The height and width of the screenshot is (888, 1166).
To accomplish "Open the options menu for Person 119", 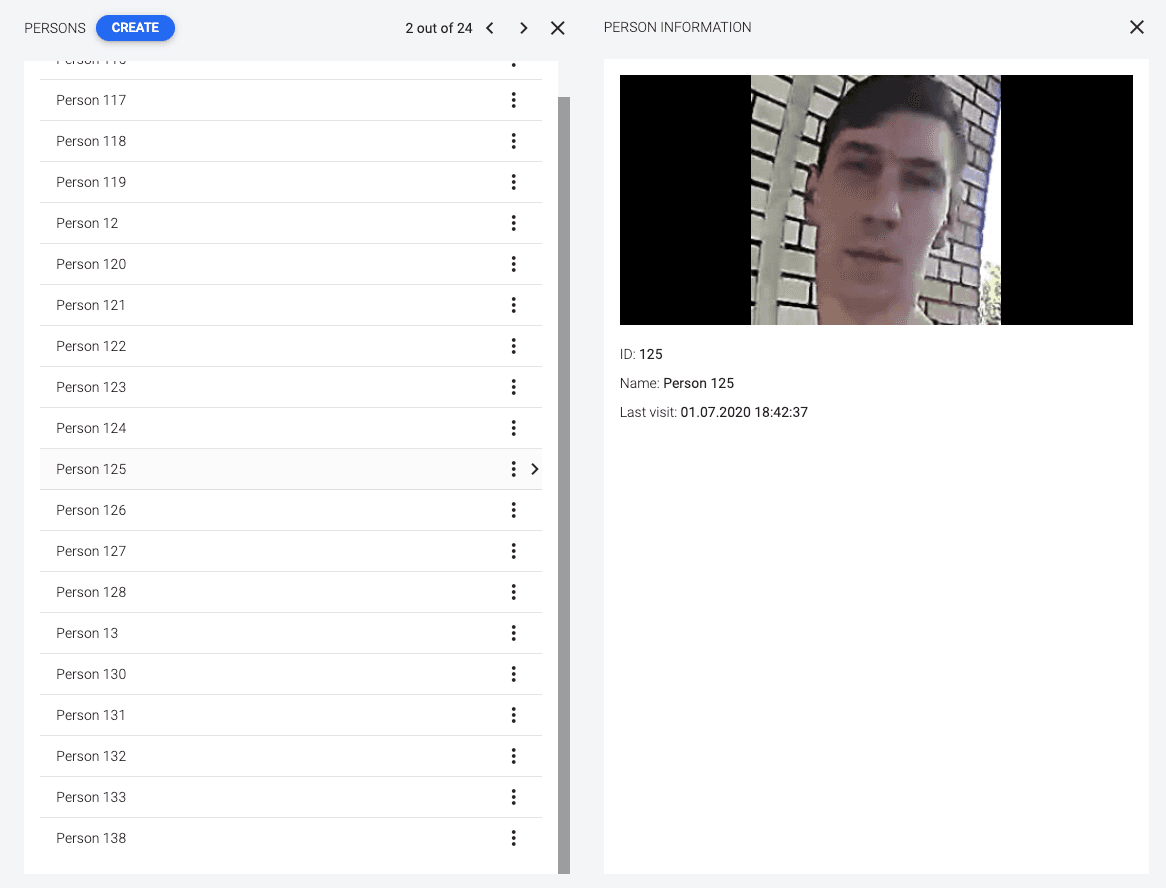I will (x=513, y=181).
